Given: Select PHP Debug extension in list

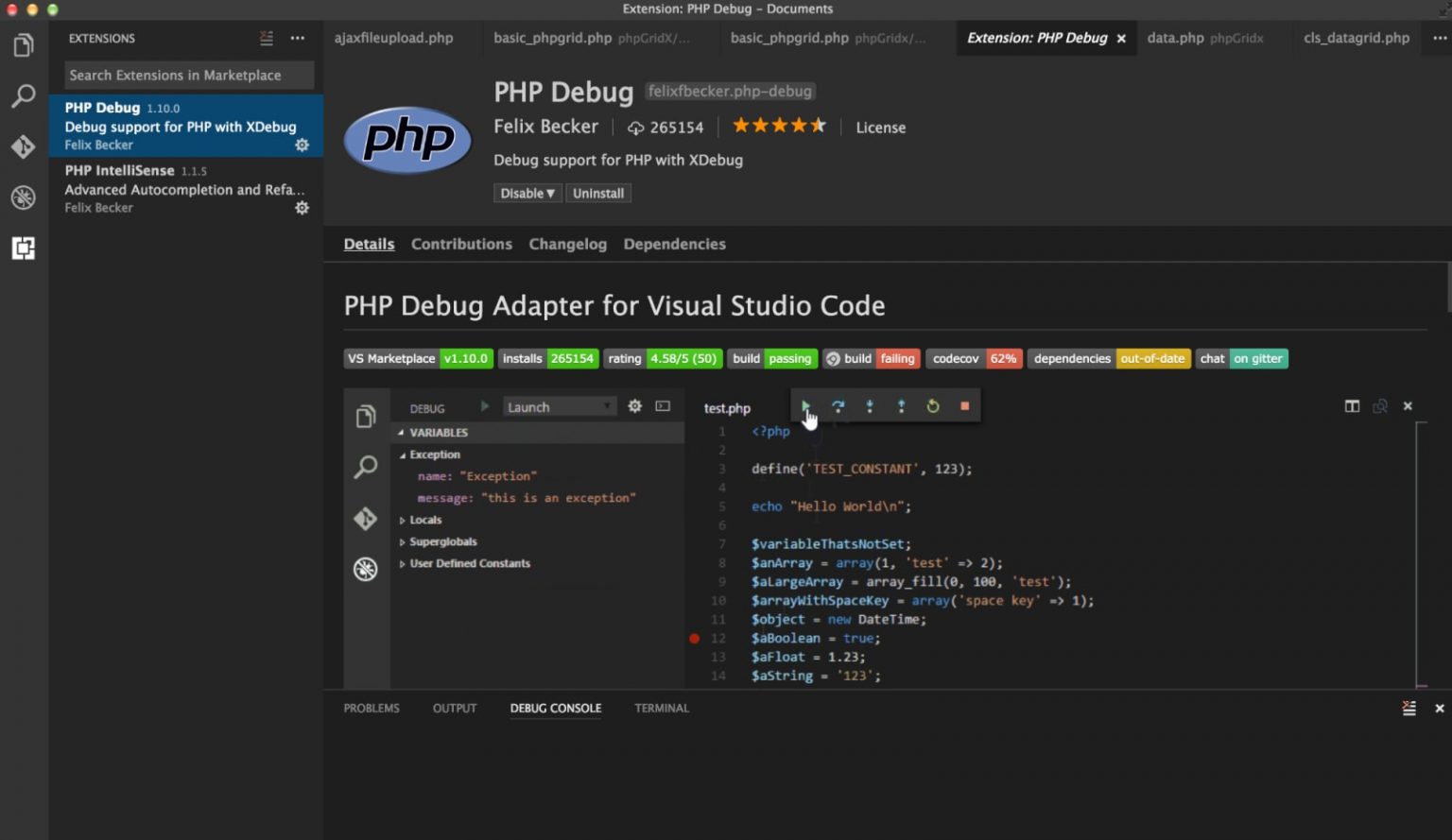Looking at the screenshot, I should pyautogui.click(x=186, y=126).
